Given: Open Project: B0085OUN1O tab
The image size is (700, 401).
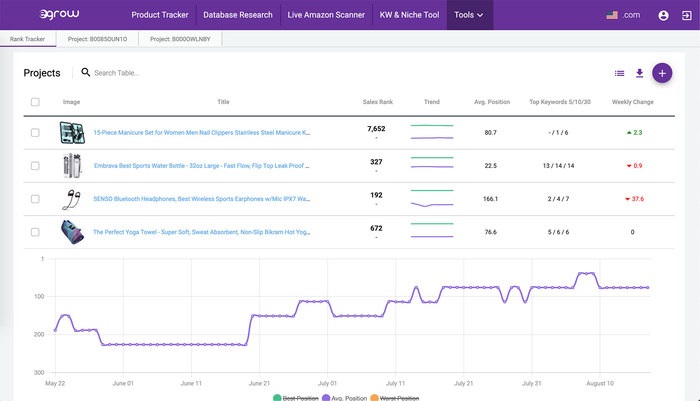Looking at the screenshot, I should pyautogui.click(x=97, y=39).
